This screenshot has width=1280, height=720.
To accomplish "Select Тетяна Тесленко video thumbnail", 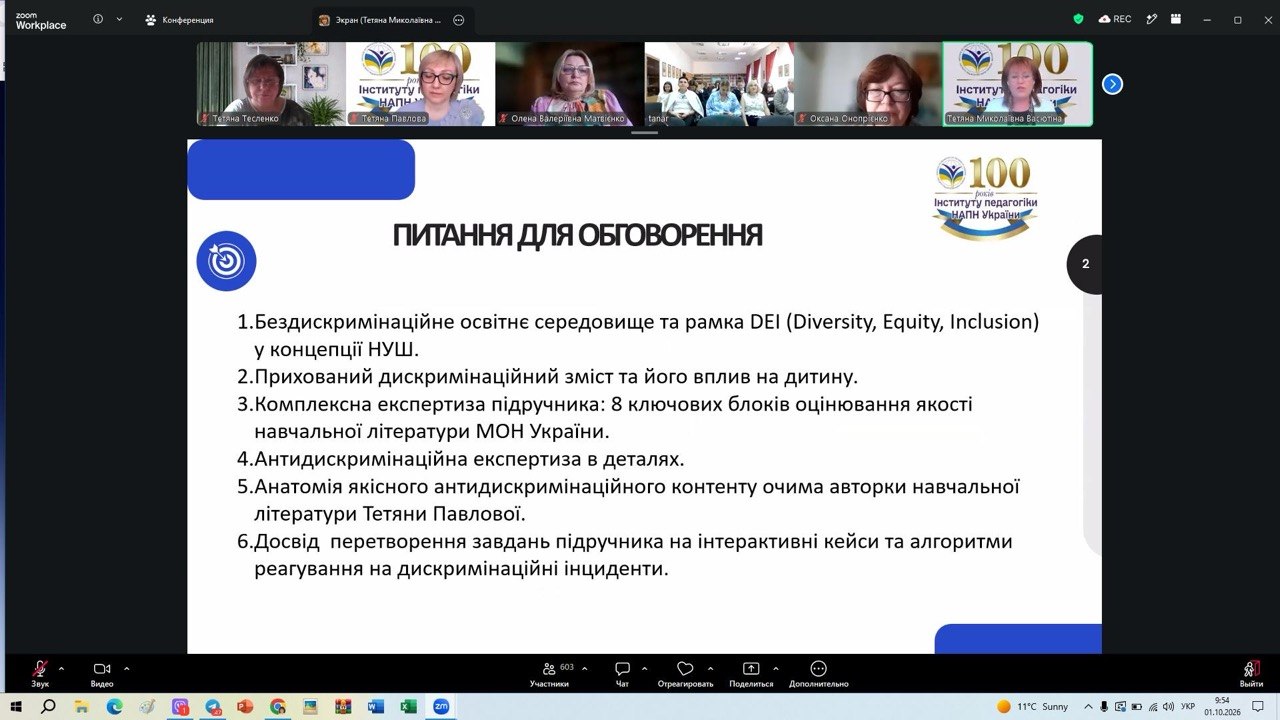I will (x=270, y=84).
